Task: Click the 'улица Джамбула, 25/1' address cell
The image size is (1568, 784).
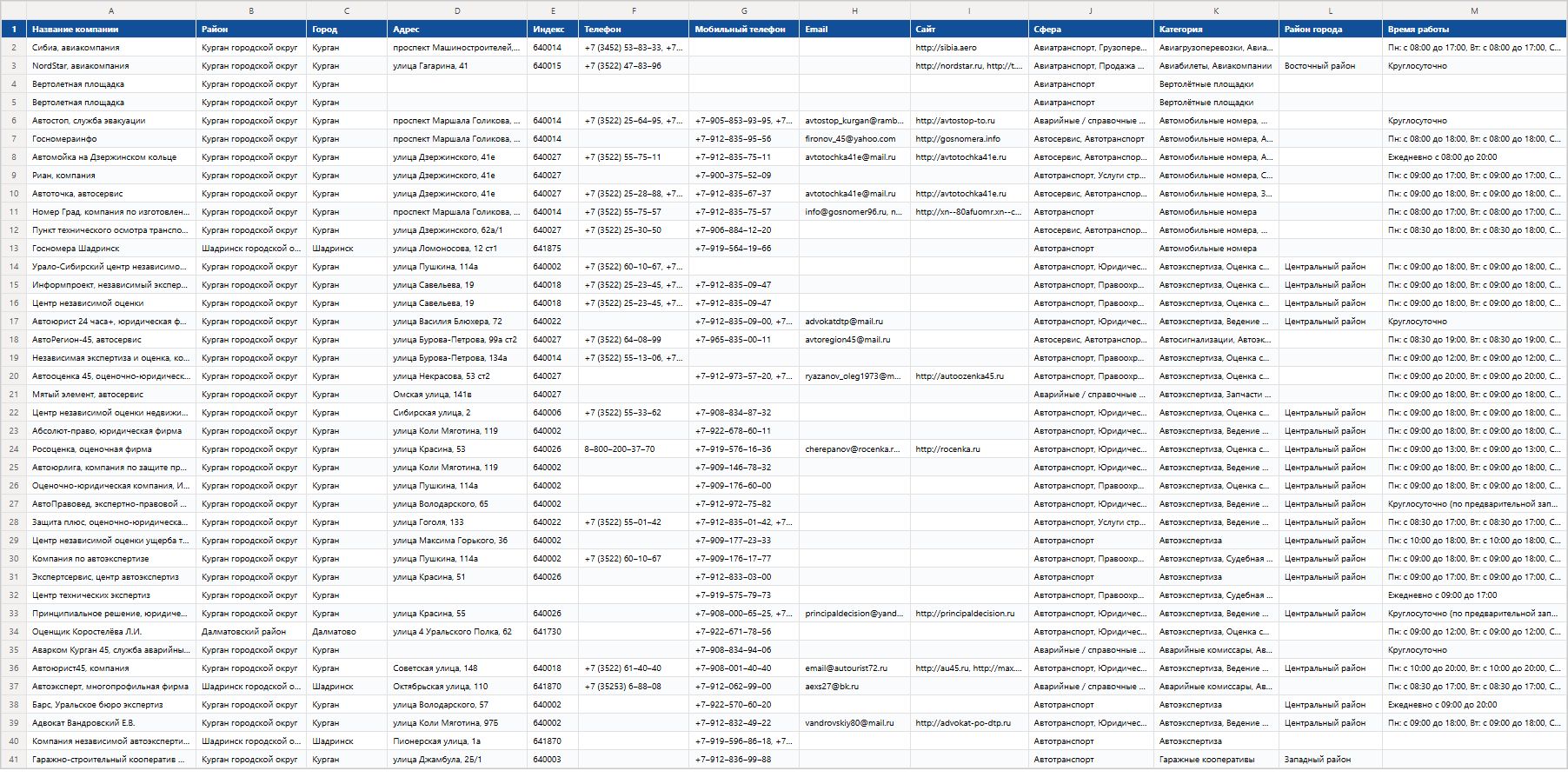Action: click(457, 760)
